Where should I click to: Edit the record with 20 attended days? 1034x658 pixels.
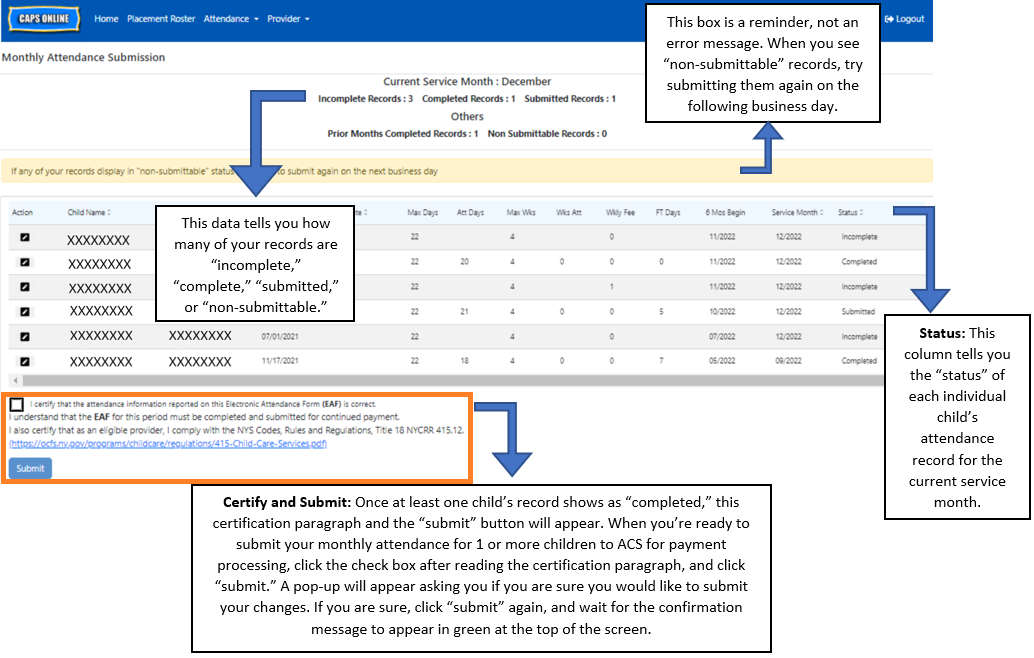click(25, 262)
